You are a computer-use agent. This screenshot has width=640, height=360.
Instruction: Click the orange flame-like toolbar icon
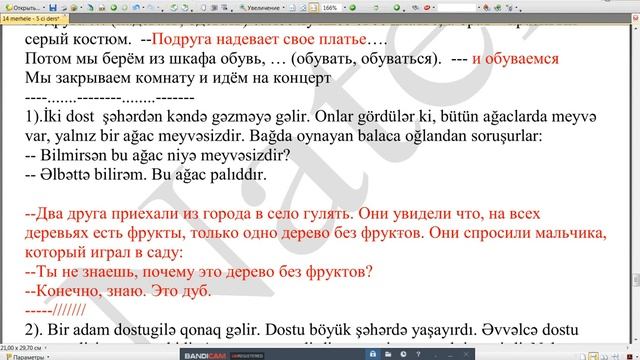(486, 8)
